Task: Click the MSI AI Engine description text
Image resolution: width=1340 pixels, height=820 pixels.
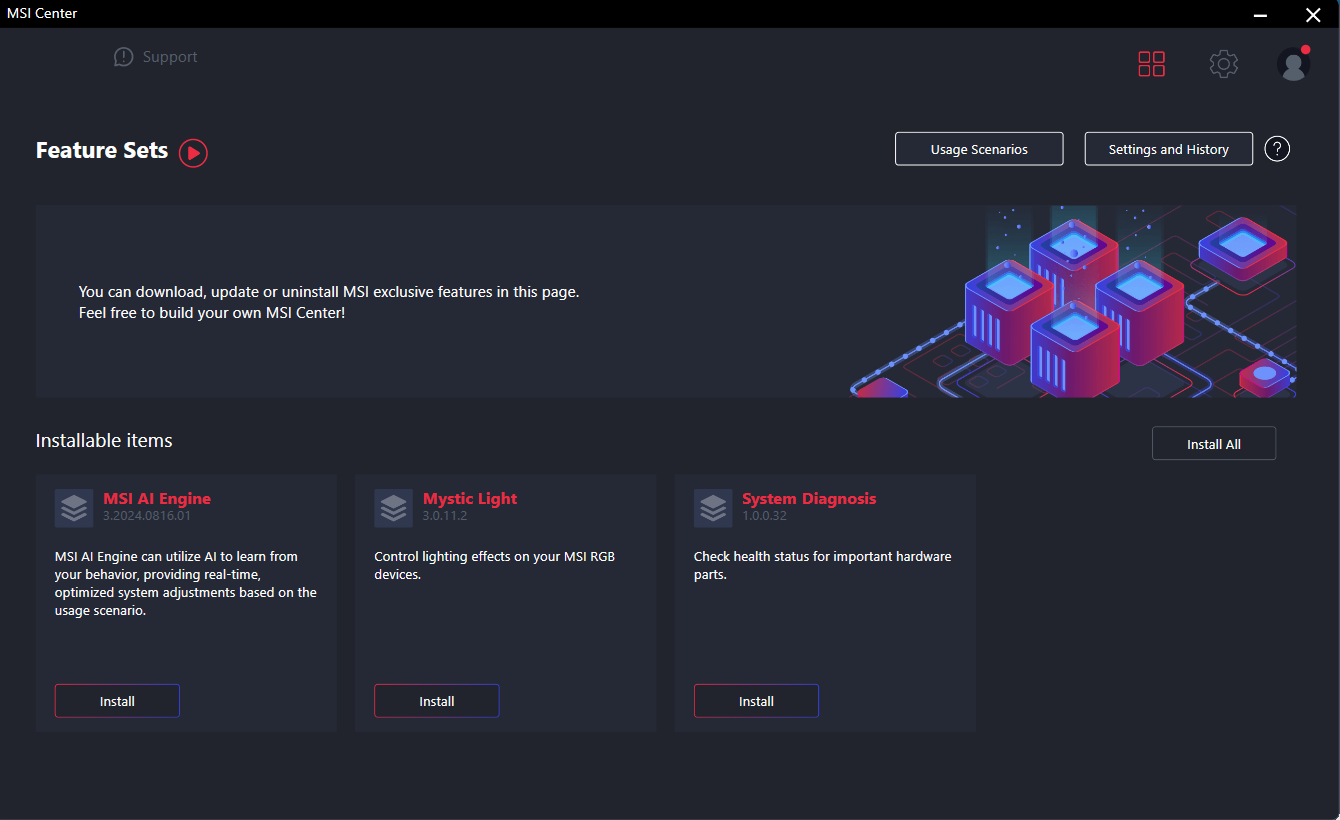Action: click(x=186, y=583)
